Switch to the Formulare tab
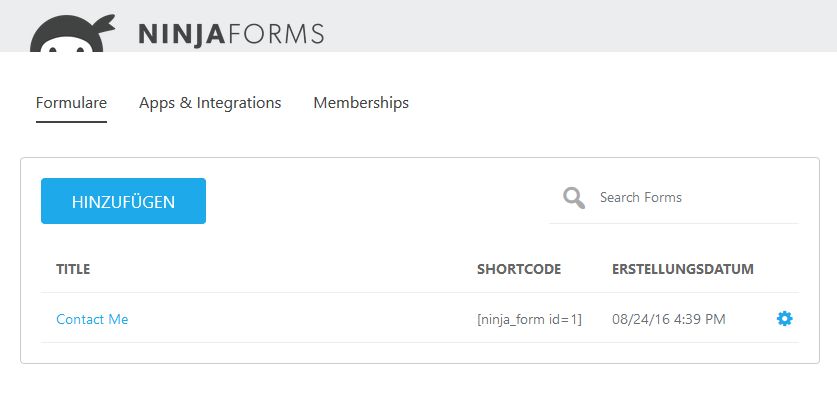 pos(72,103)
